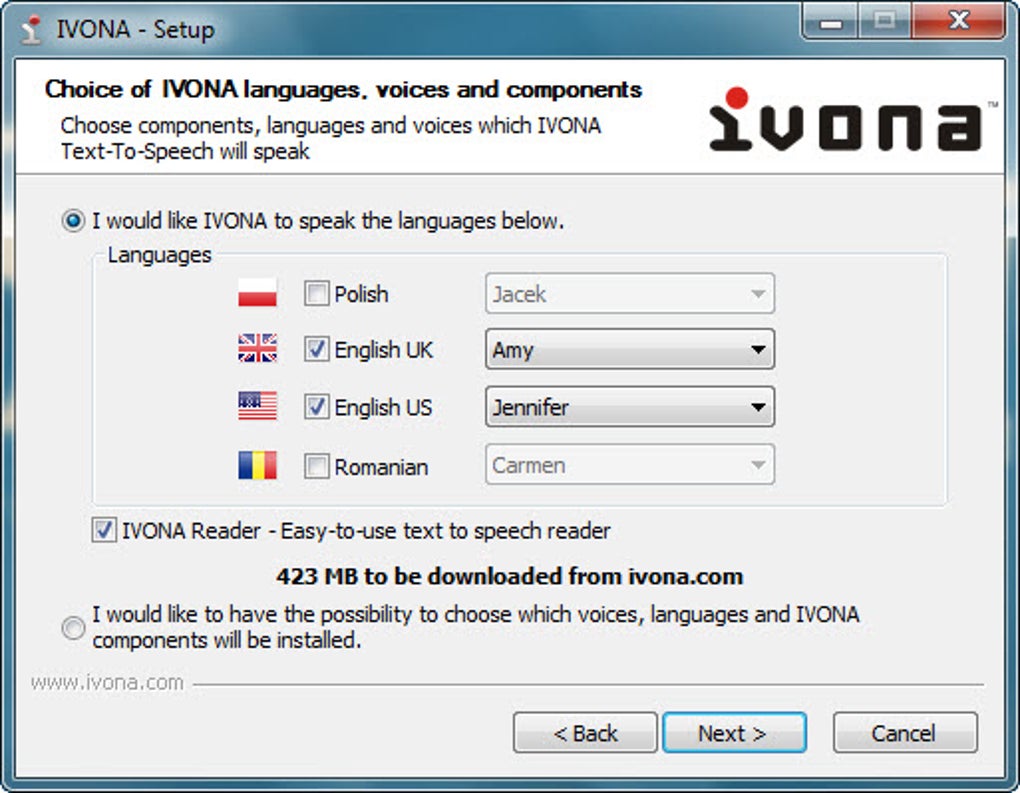Viewport: 1020px width, 793px height.
Task: Select the custom voices and components radio option
Action: coord(73,628)
